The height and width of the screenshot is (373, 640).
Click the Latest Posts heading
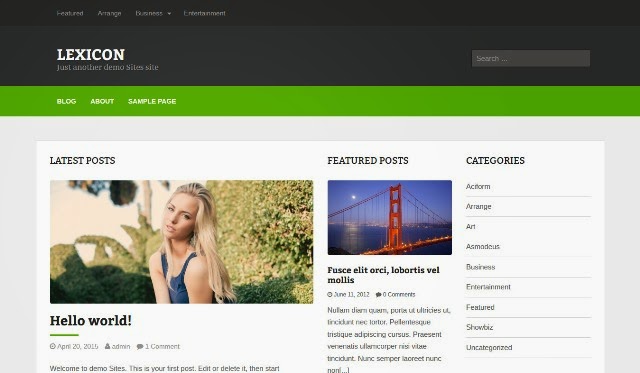click(x=82, y=161)
